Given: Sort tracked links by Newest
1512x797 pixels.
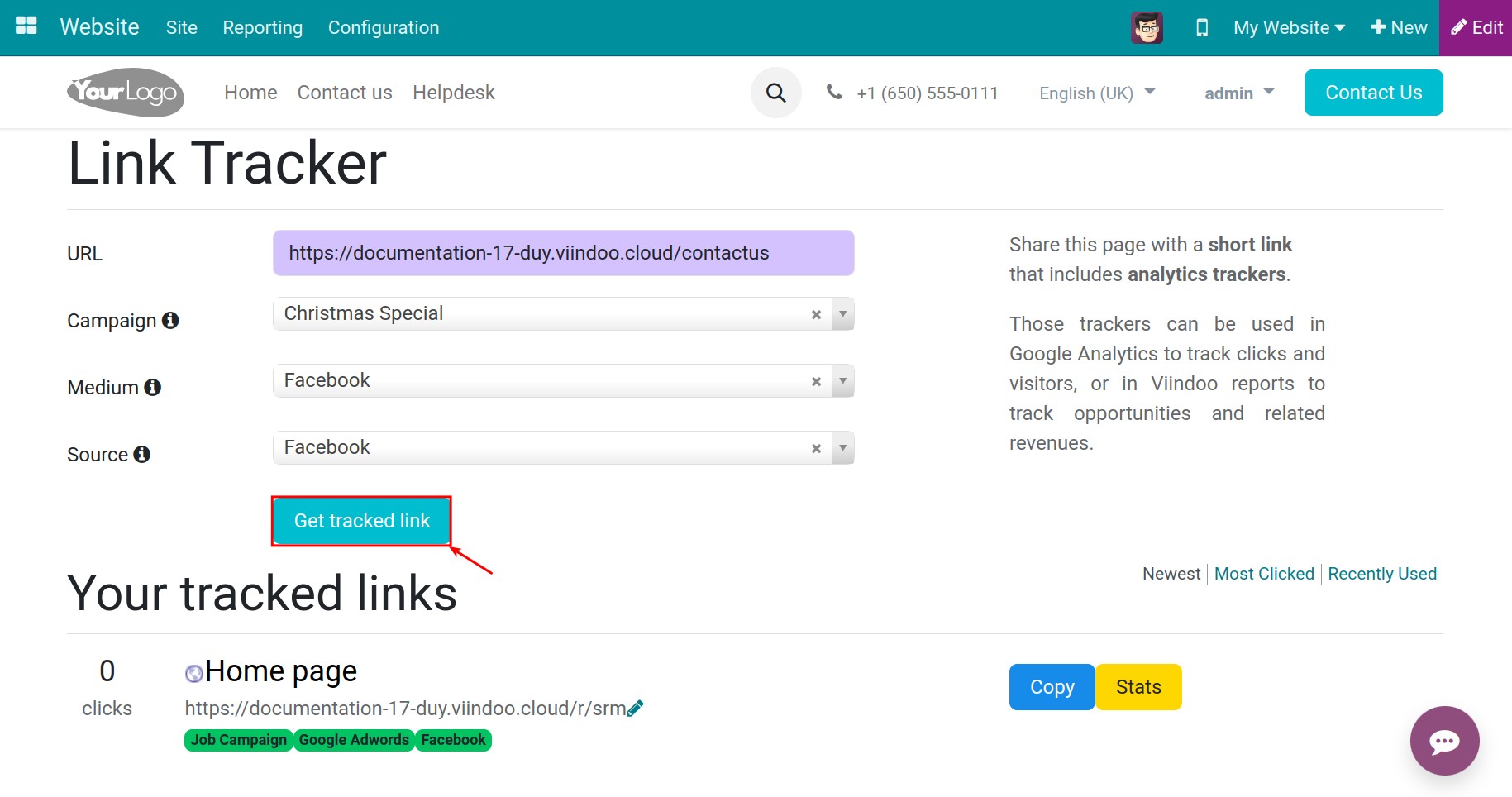Looking at the screenshot, I should (x=1171, y=574).
